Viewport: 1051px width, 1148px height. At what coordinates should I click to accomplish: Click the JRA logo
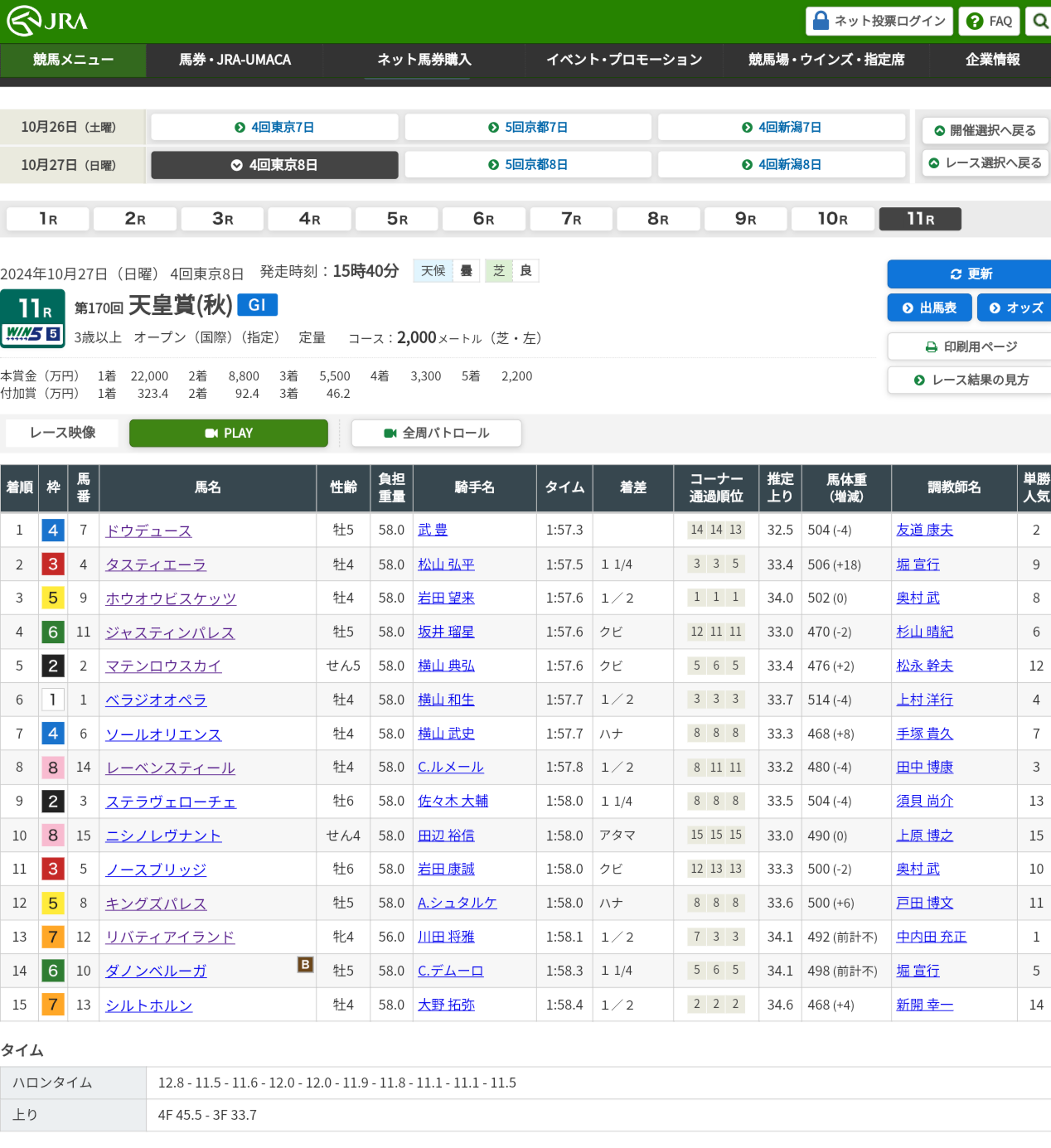[47, 21]
